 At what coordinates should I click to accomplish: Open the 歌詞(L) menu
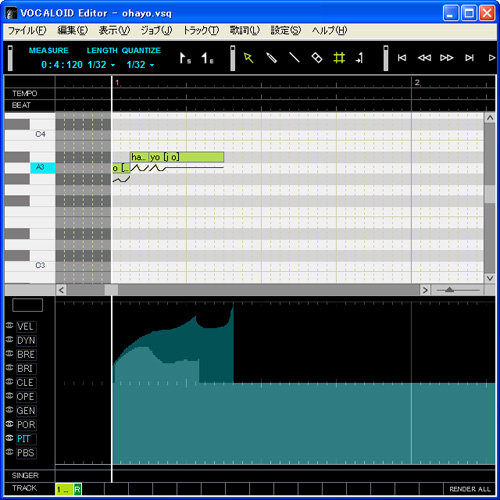[244, 31]
